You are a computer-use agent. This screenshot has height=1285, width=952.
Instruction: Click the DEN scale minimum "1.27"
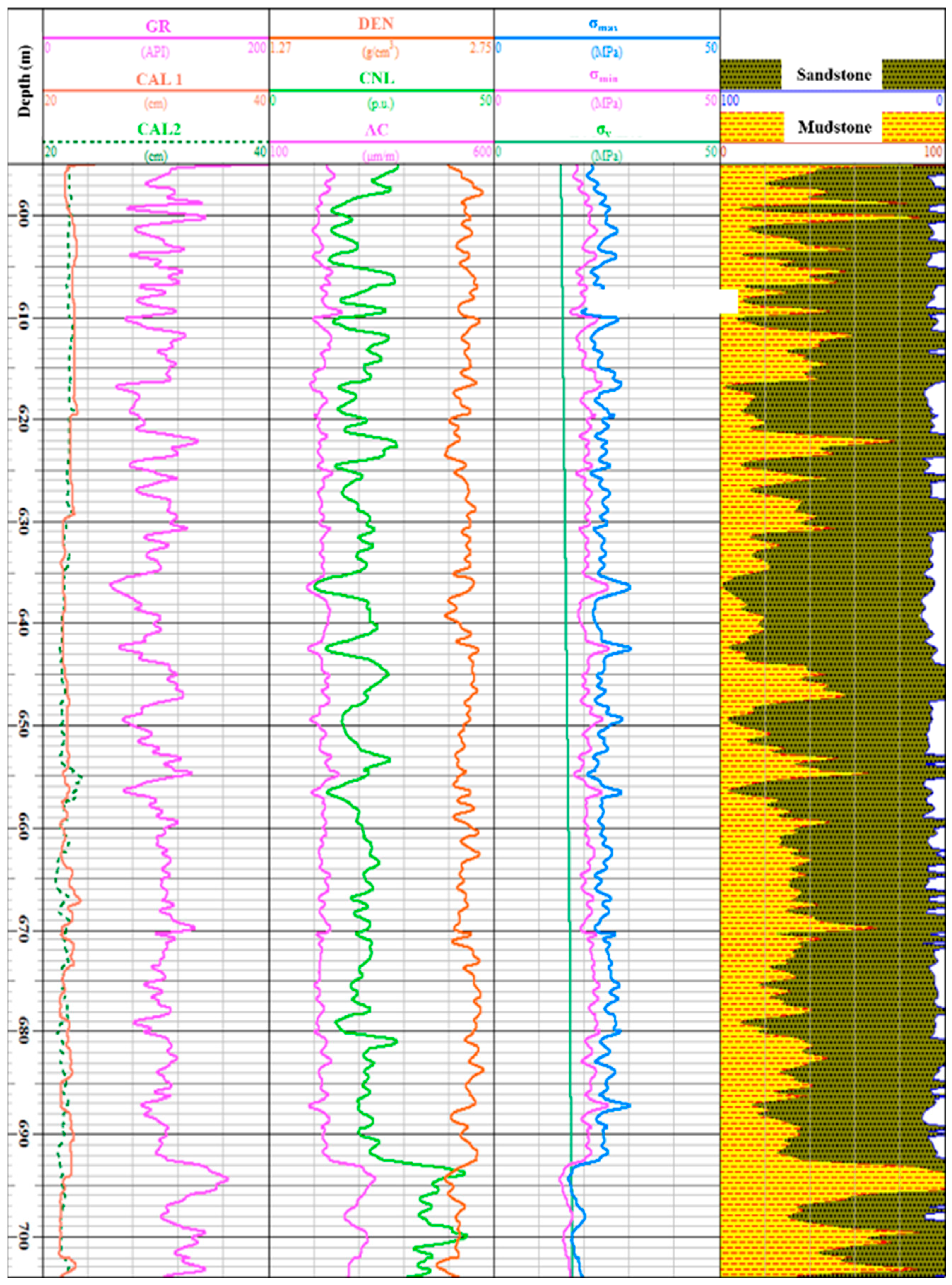pos(280,48)
